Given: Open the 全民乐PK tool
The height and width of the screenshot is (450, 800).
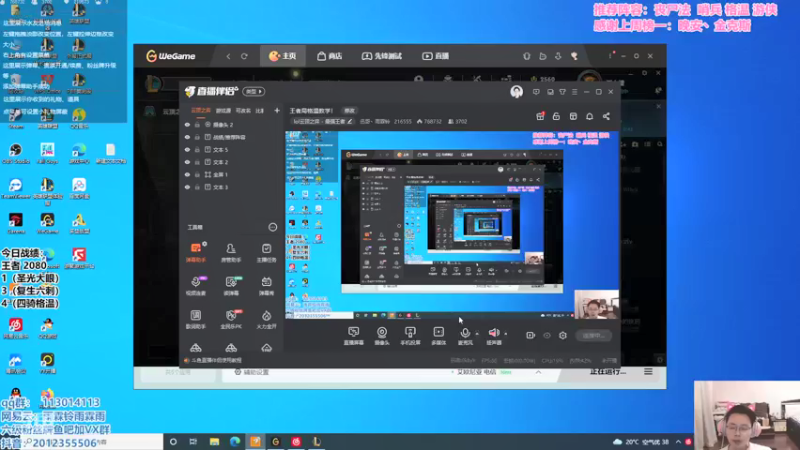Looking at the screenshot, I should (x=231, y=319).
